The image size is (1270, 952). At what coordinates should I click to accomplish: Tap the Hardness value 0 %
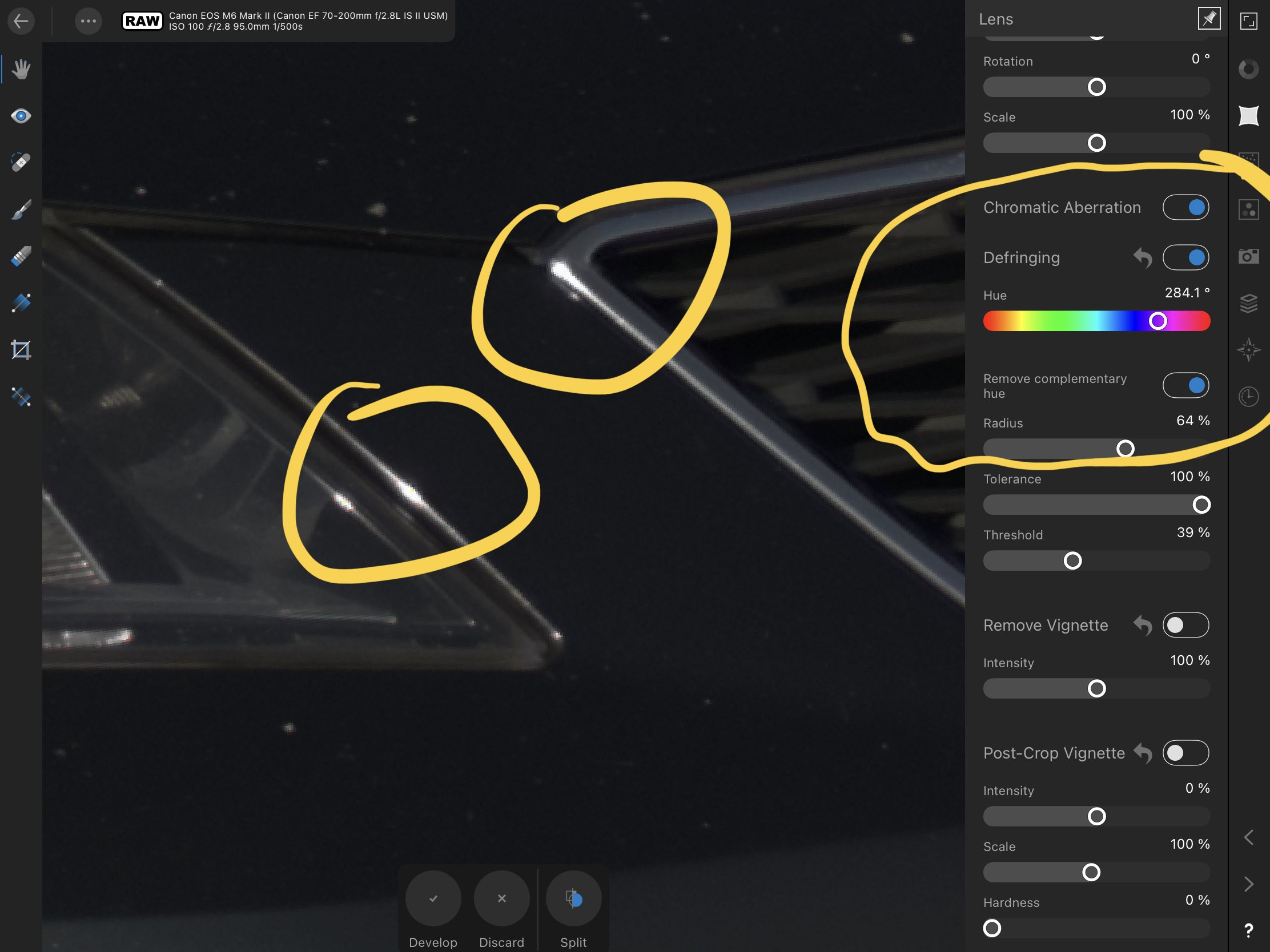(1197, 901)
